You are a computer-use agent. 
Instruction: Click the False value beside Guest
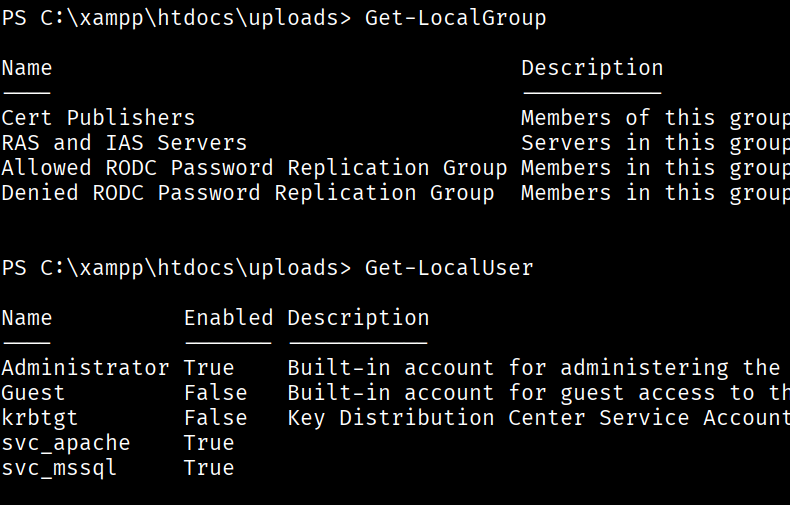[x=216, y=393]
